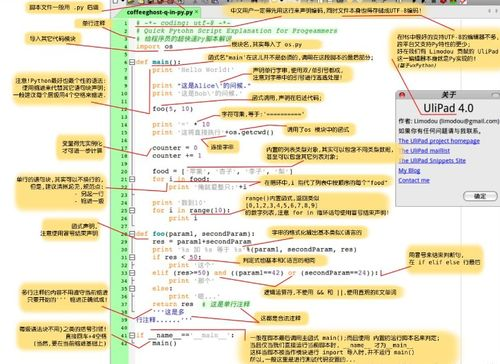Click the 'for i in range(10):' line
This screenshot has width=500, height=364.
[191, 210]
